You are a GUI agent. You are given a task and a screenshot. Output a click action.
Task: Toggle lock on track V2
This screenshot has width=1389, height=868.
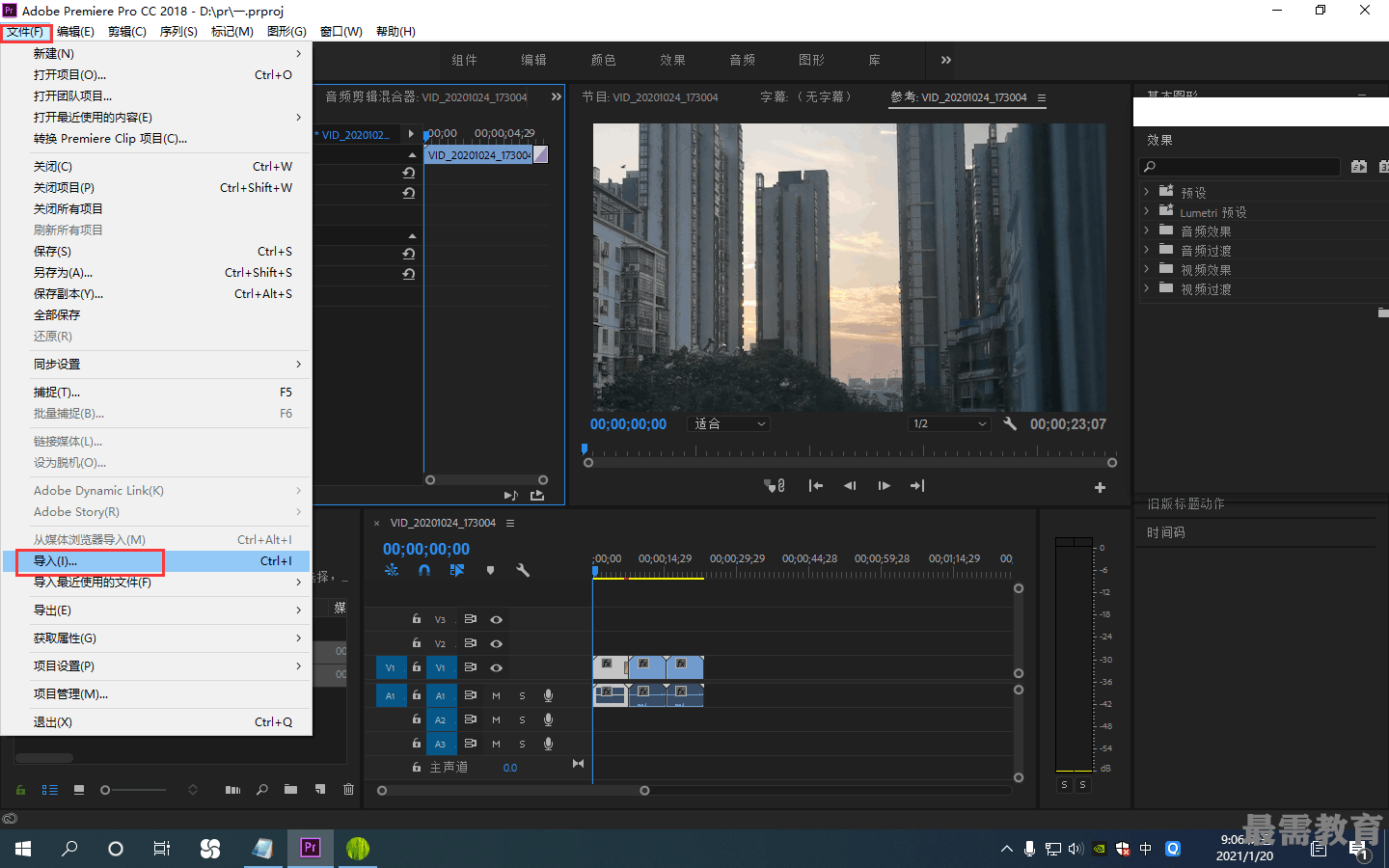[417, 642]
